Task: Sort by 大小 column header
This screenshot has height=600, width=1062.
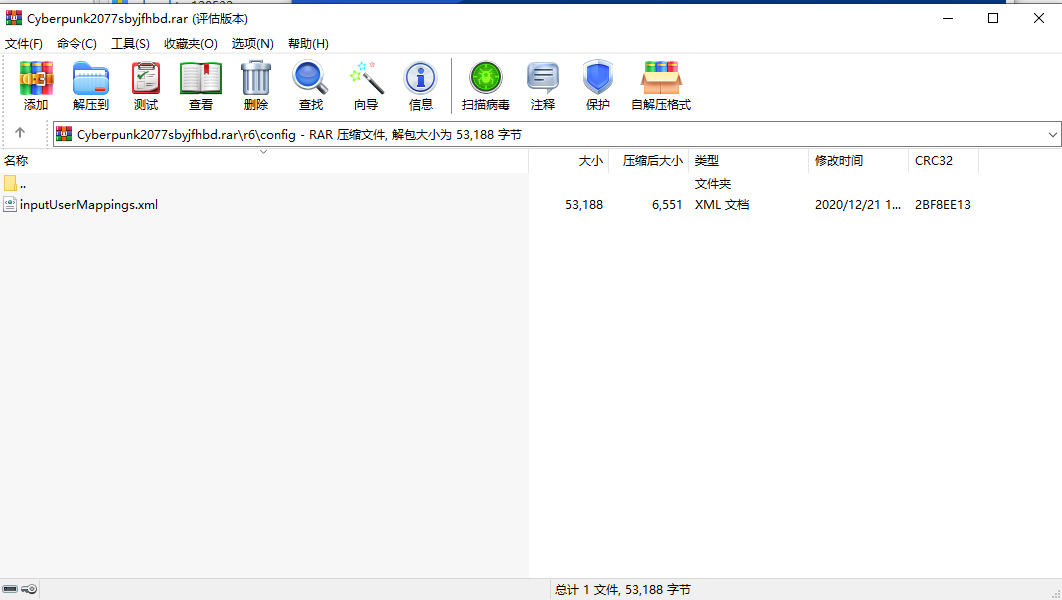Action: pyautogui.click(x=569, y=160)
